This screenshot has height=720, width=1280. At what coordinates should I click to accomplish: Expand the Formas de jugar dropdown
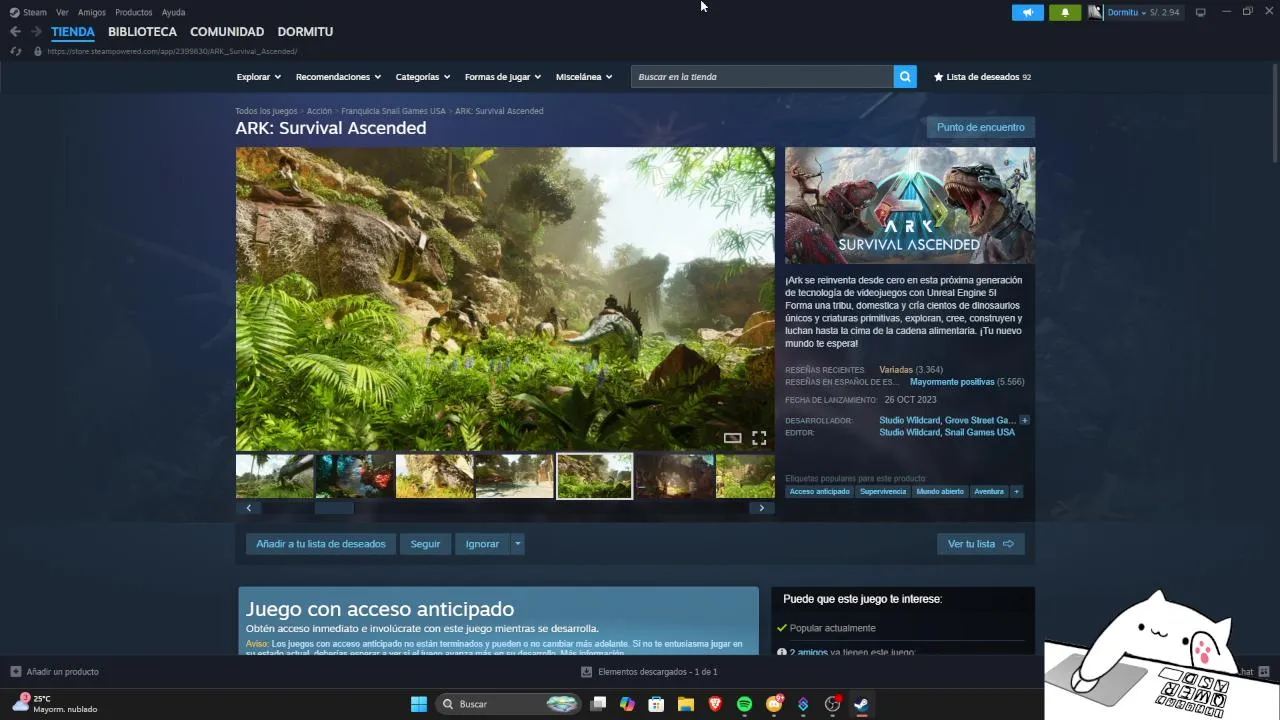[x=503, y=77]
